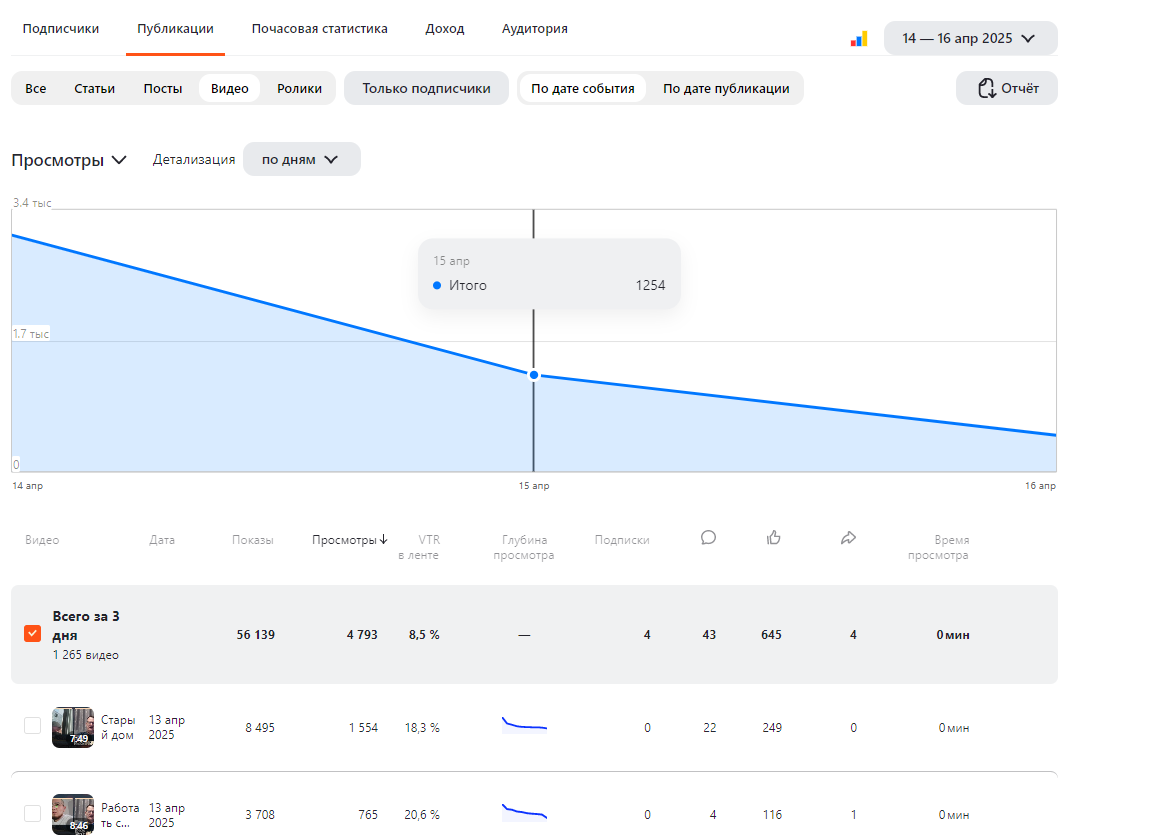Uncheck the Всего за 3 дня checkbox

click(32, 634)
